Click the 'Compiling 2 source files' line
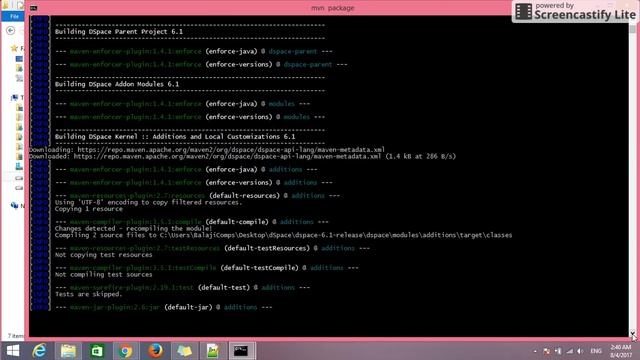640x360 pixels. pyautogui.click(x=283, y=235)
